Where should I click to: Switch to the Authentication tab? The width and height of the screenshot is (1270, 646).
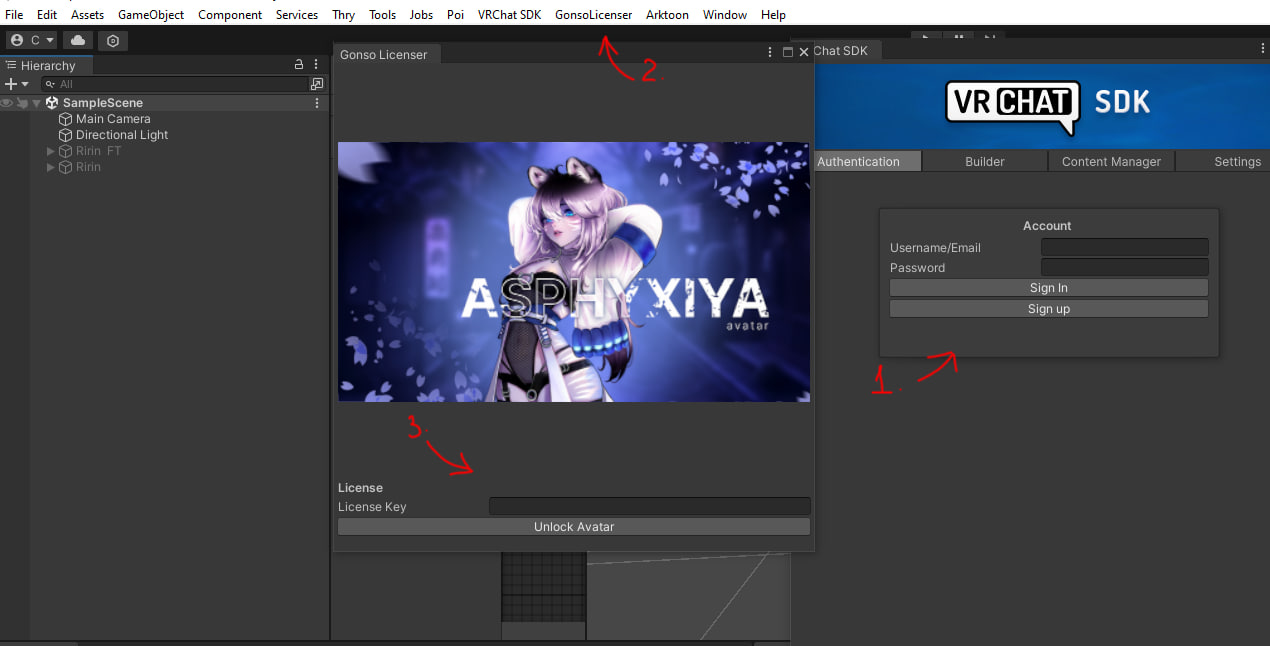868,162
